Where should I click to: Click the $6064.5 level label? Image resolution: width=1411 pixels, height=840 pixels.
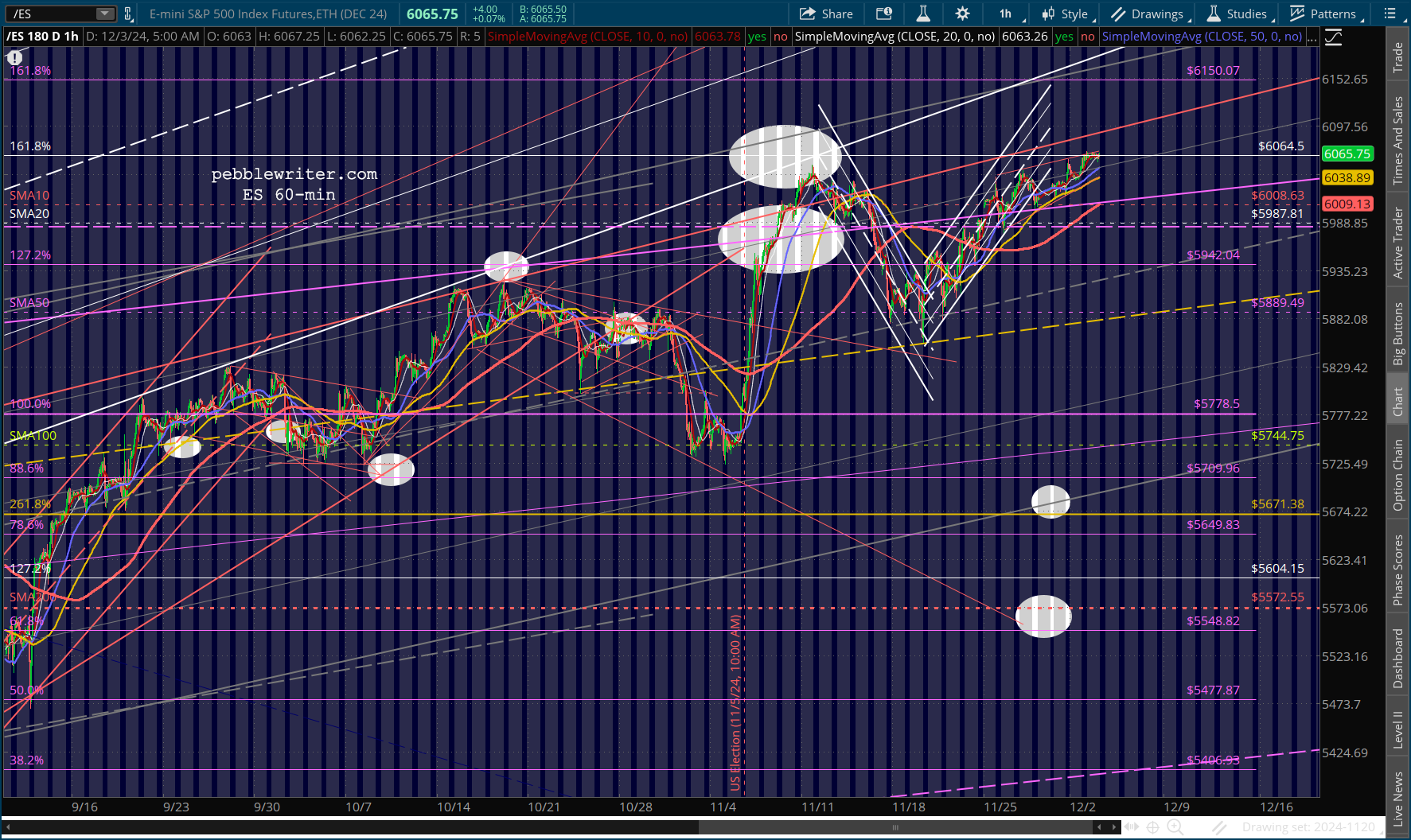click(x=1281, y=146)
